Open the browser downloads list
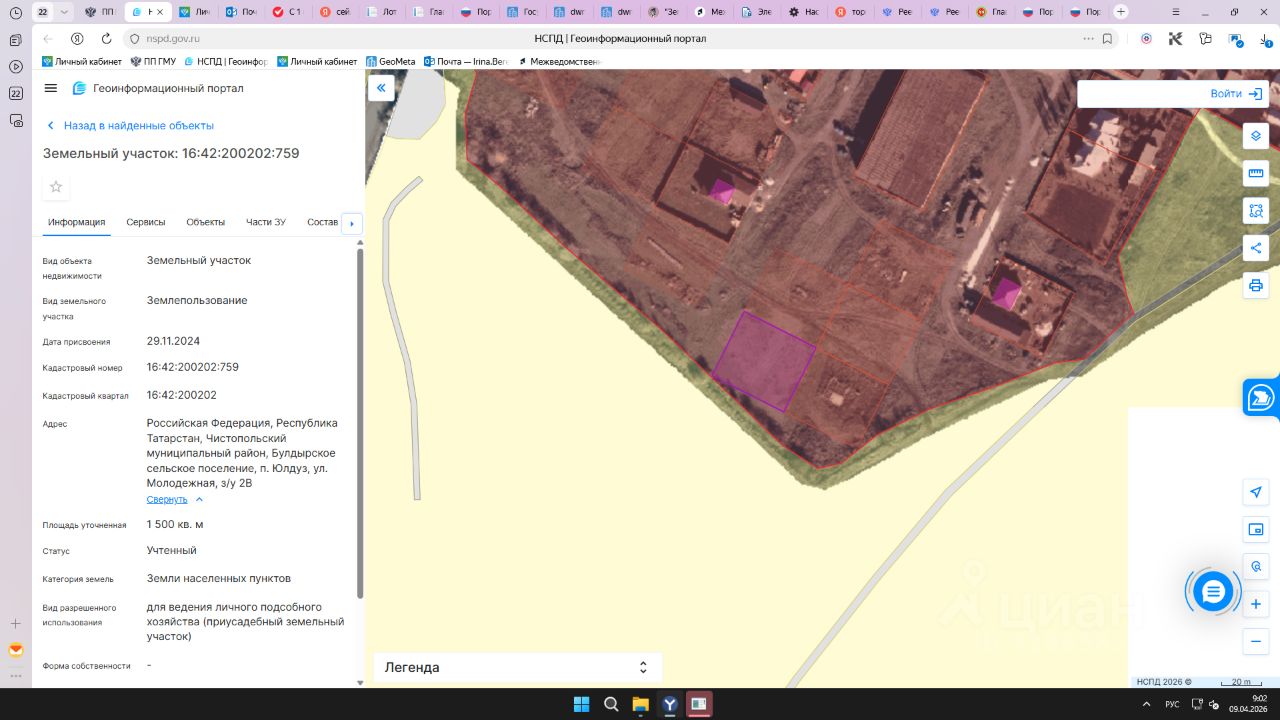 (x=1267, y=39)
